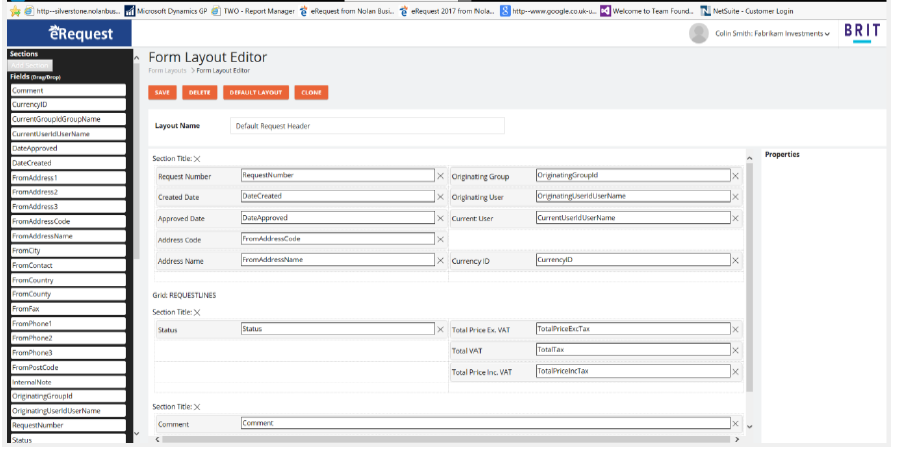Image resolution: width=900 pixels, height=453 pixels.
Task: Remove the Total VAT field with X
Action: pyautogui.click(x=735, y=350)
